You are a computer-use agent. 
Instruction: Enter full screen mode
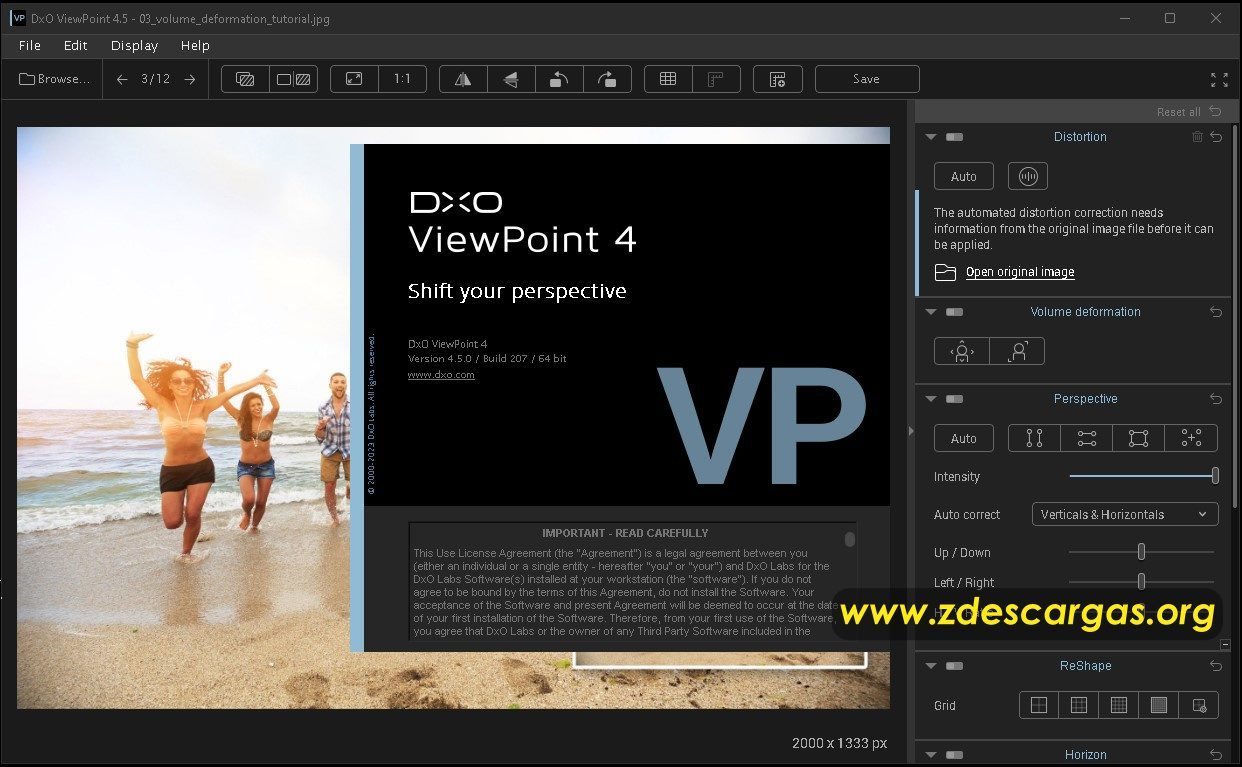coord(1219,79)
